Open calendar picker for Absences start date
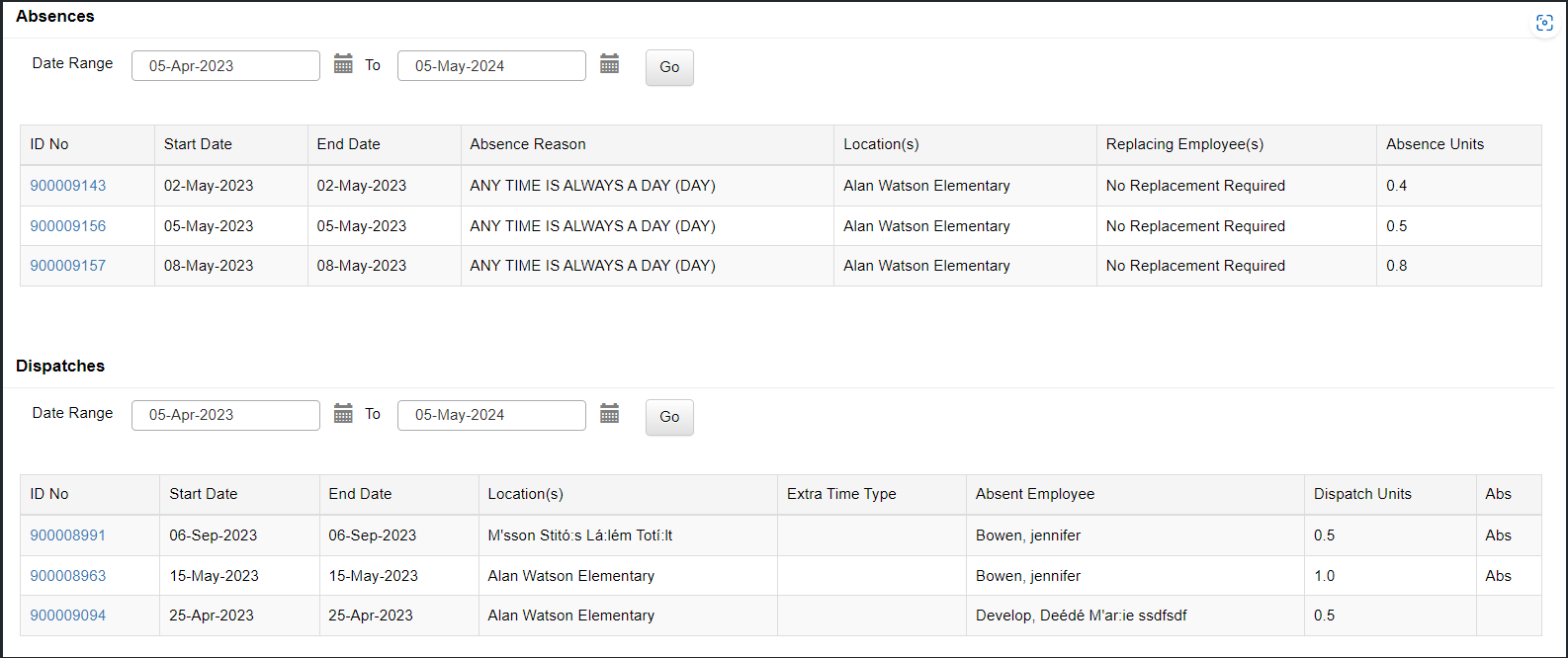 coord(343,64)
